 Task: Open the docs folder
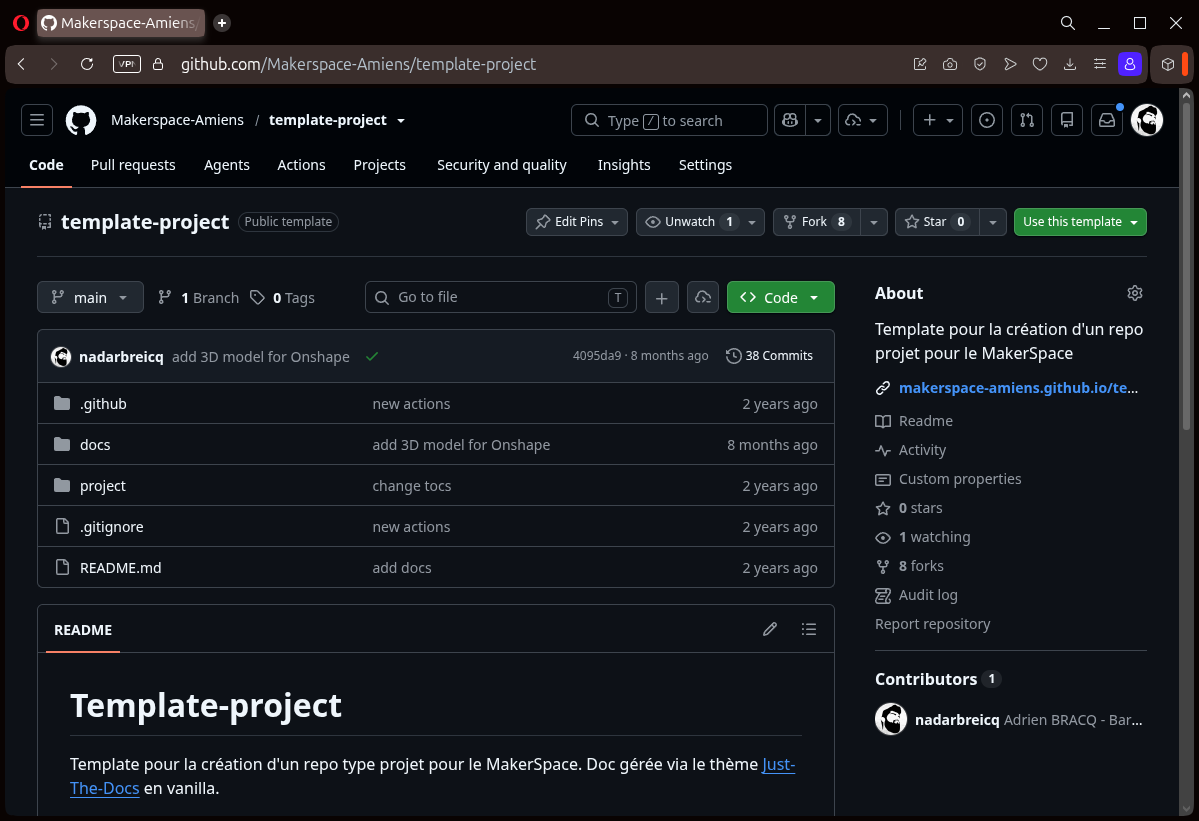[95, 445]
